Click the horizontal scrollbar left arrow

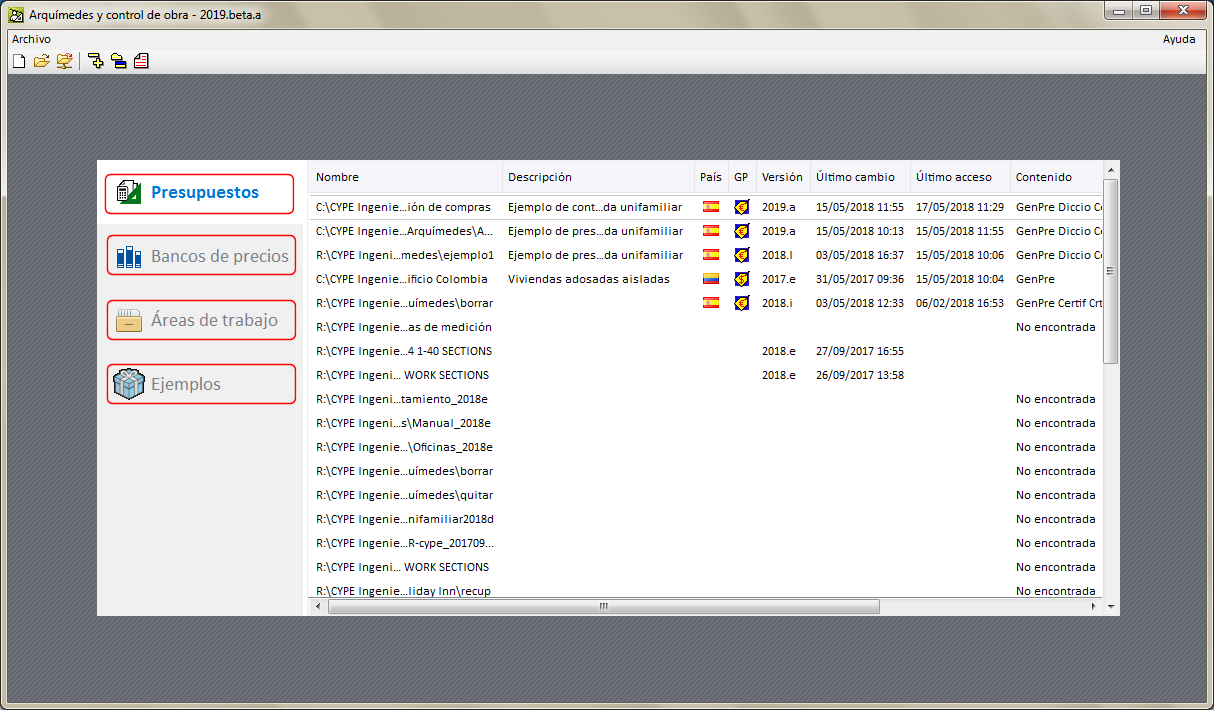pos(318,606)
